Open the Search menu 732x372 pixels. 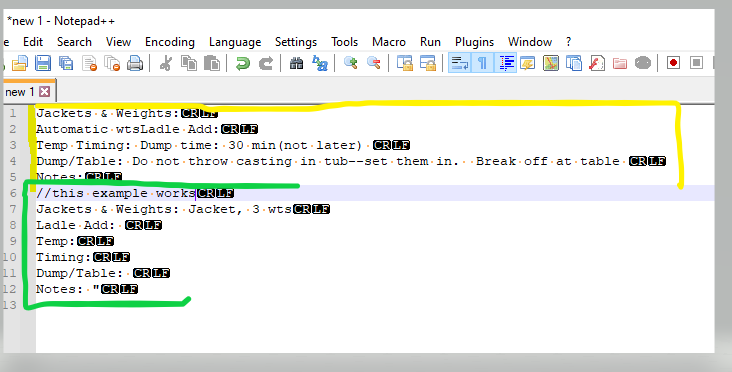[x=74, y=42]
